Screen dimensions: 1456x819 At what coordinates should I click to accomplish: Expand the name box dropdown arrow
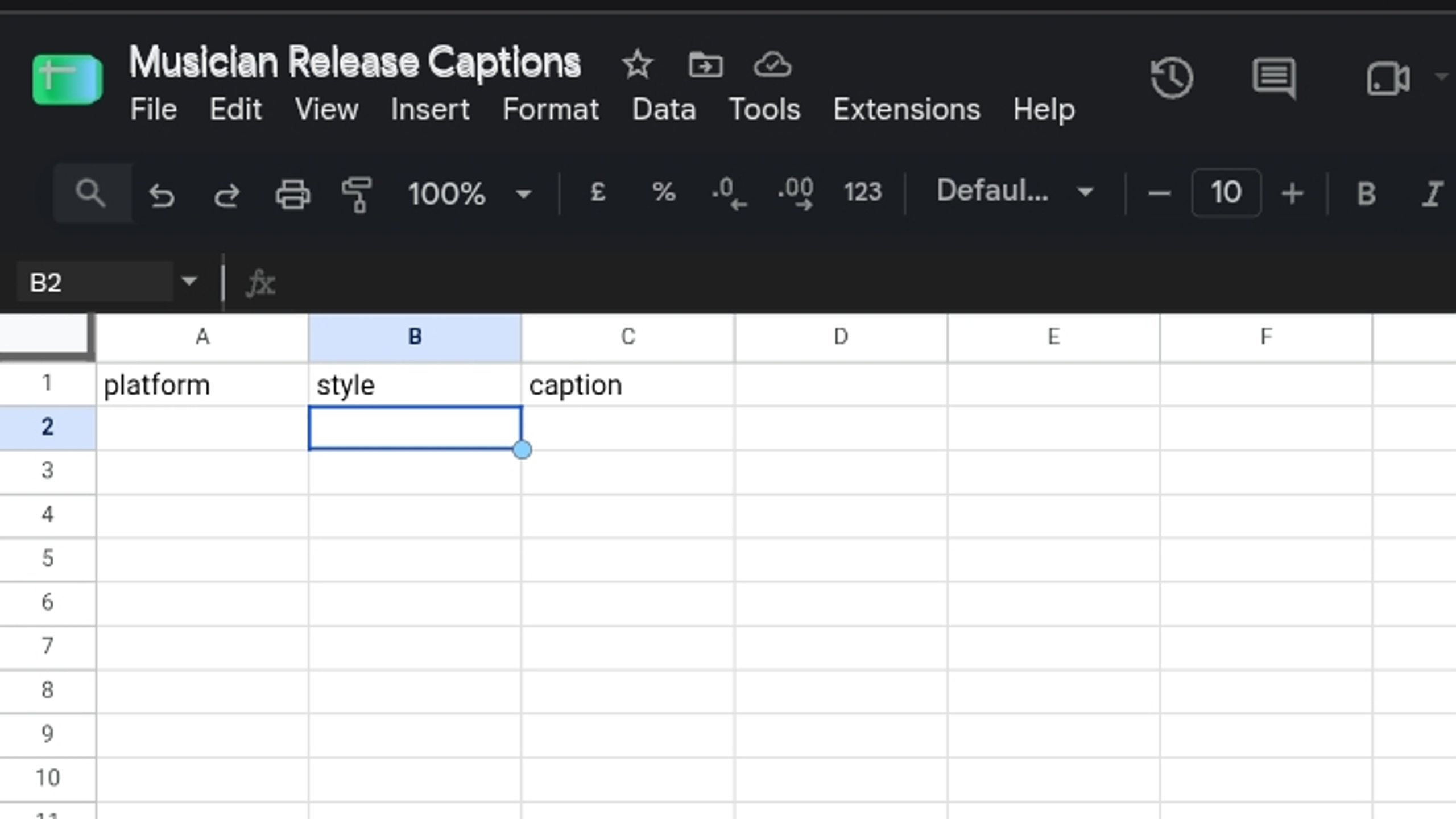[189, 281]
